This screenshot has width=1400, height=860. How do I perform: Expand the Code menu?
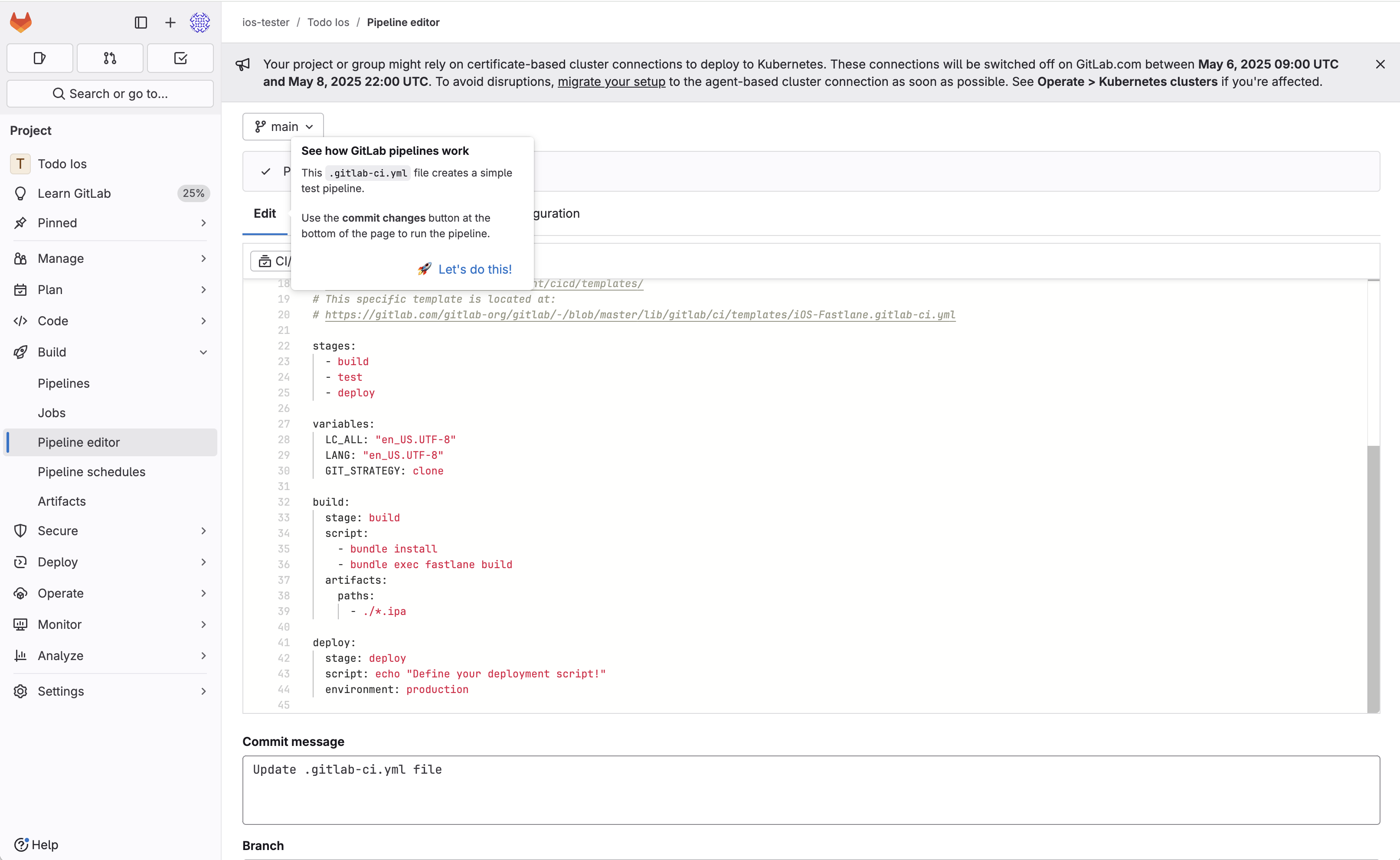[110, 321]
